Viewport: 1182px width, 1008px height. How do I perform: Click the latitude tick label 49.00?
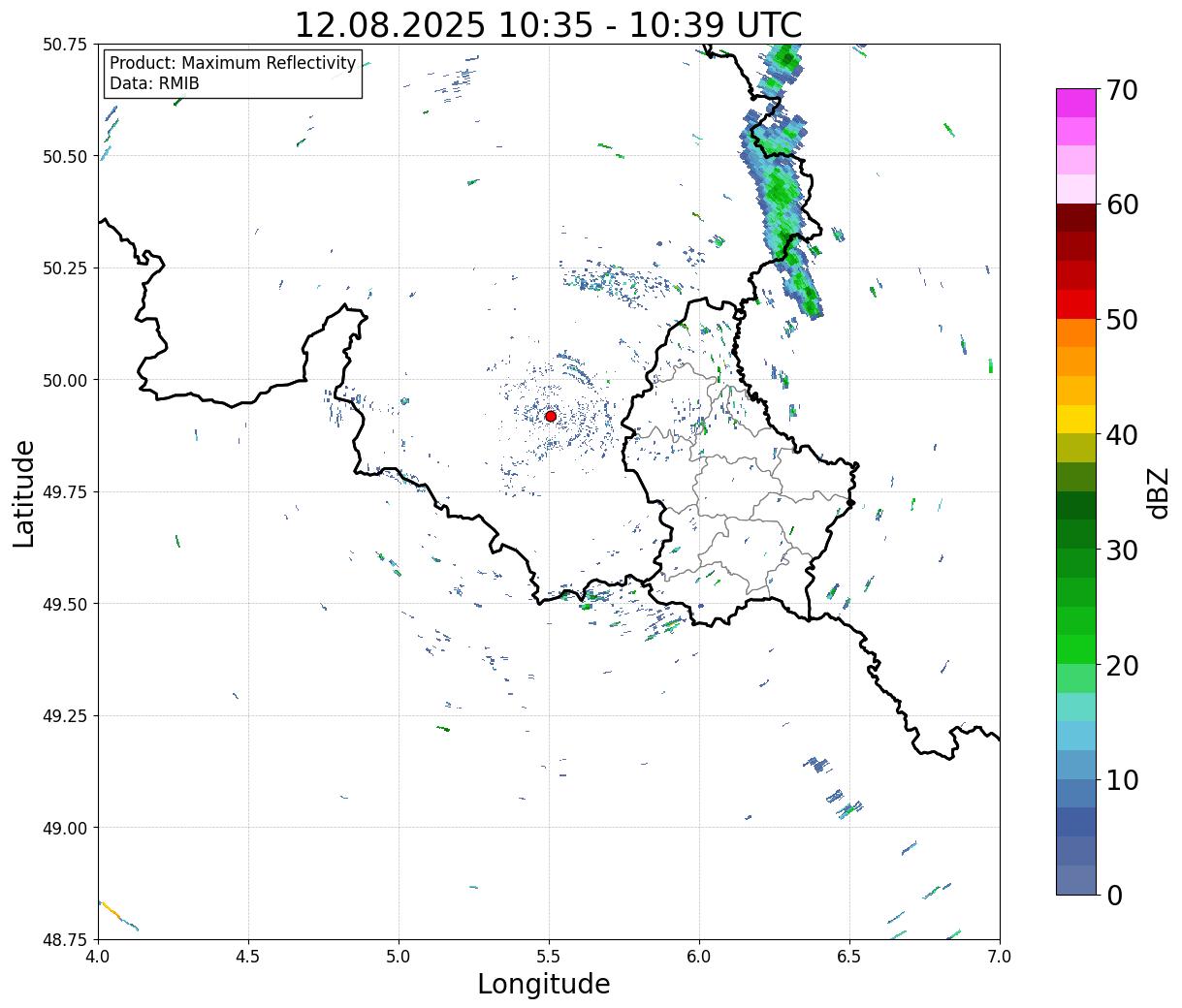click(x=65, y=828)
